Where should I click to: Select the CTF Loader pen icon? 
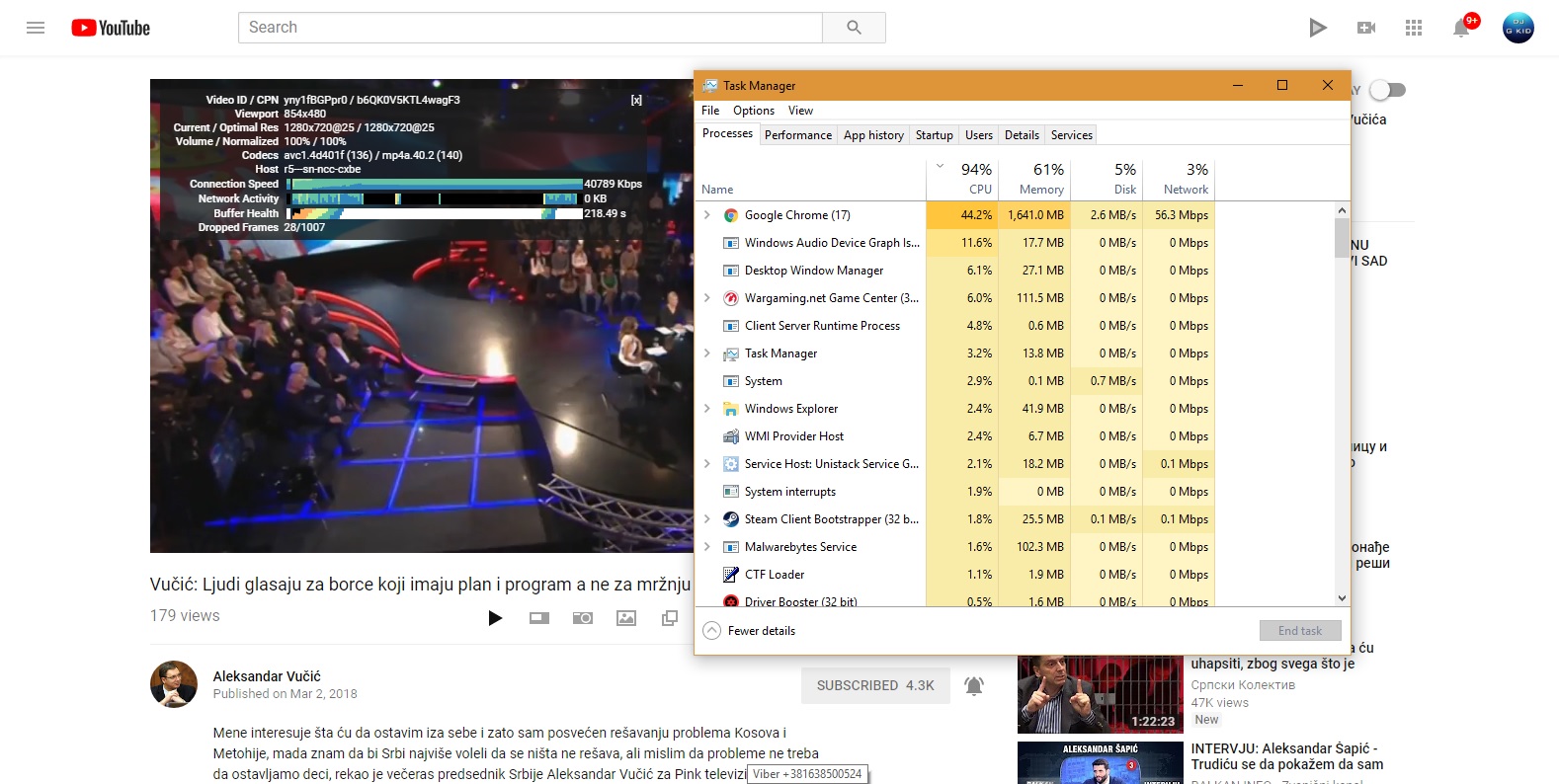[731, 575]
